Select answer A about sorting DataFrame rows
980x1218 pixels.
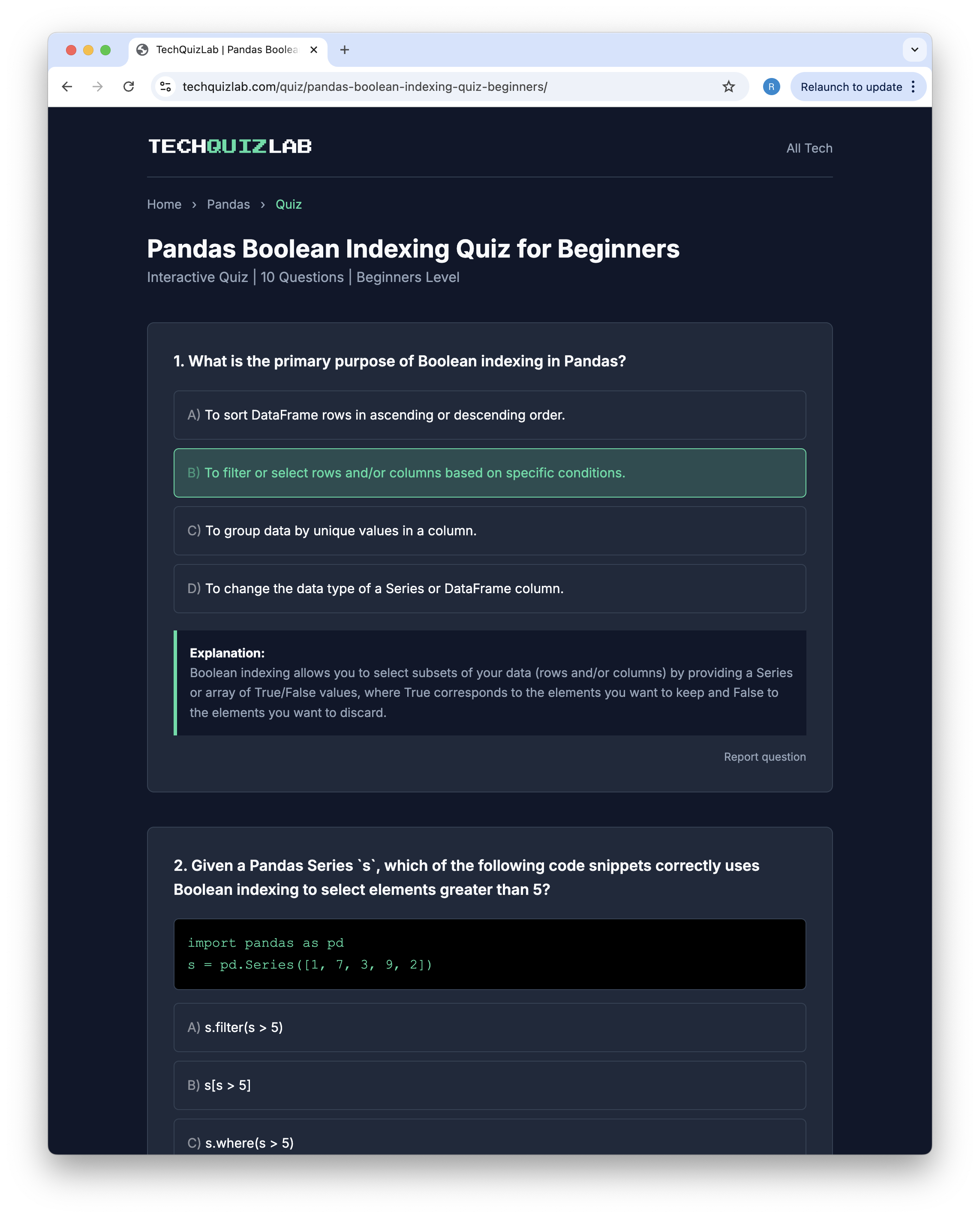click(490, 415)
